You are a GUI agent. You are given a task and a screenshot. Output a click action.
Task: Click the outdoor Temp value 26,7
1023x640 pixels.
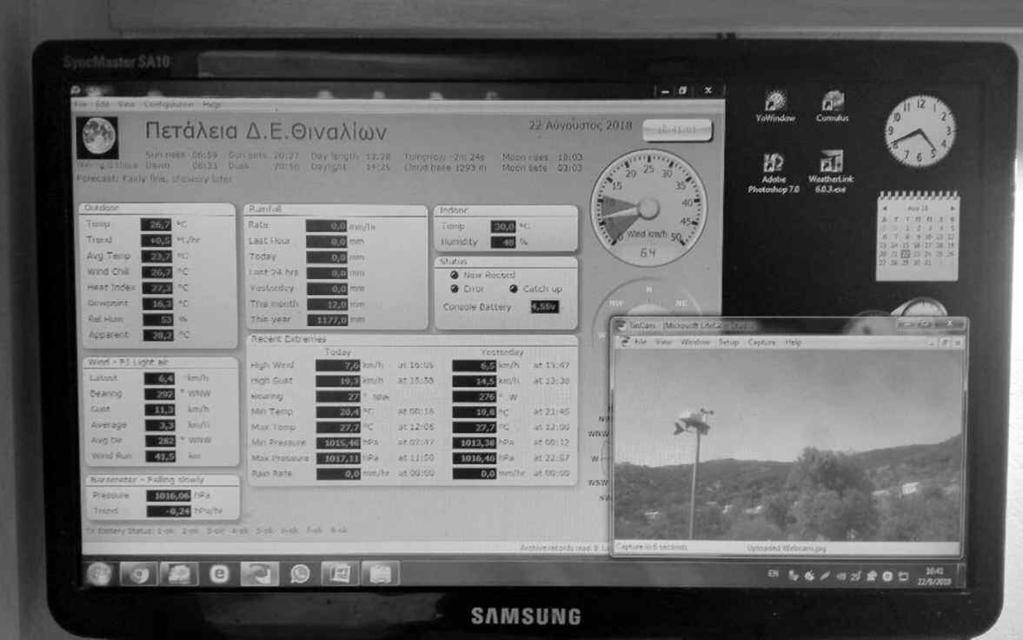[x=156, y=224]
